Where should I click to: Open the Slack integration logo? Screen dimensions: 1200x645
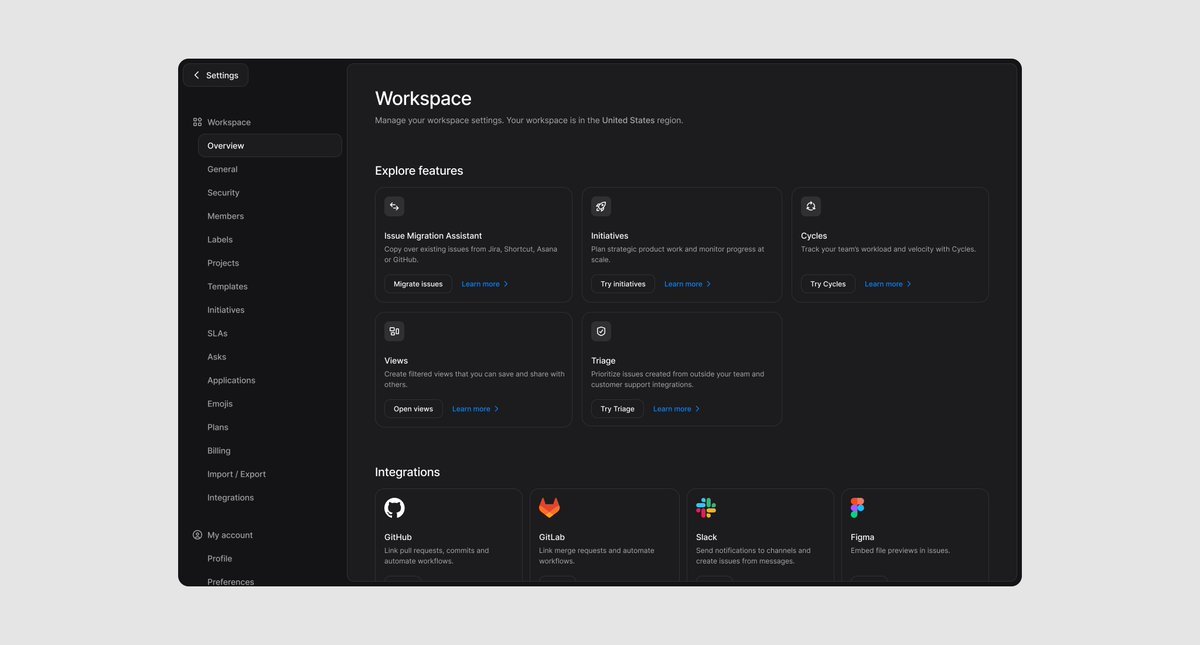(706, 508)
